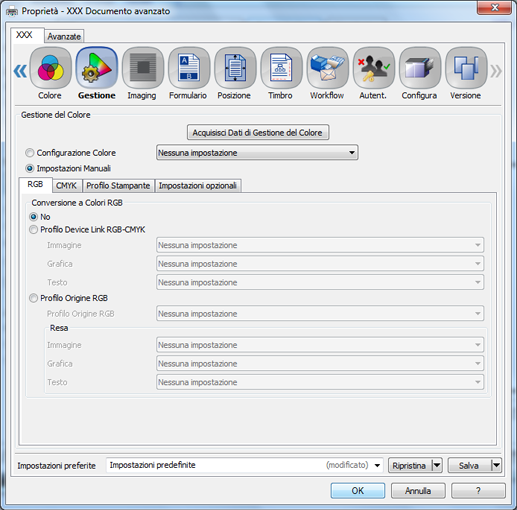Open the Timbro stamp icon
The height and width of the screenshot is (510, 517).
(x=281, y=68)
